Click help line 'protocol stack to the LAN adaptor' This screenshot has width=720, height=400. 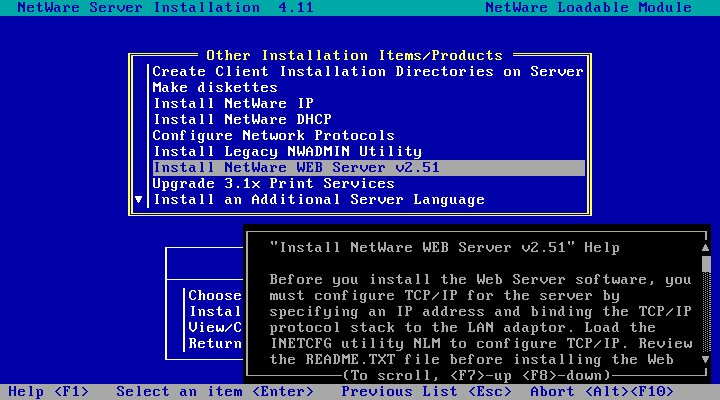coord(462,328)
